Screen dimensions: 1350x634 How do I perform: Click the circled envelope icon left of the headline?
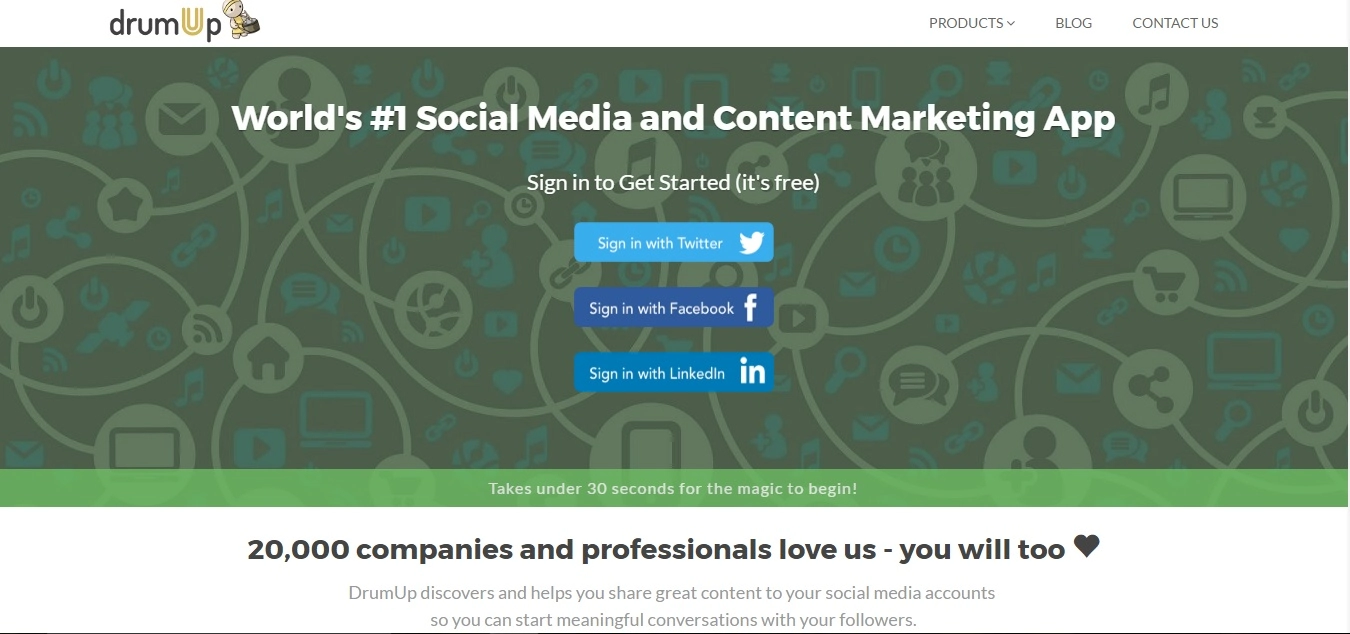(180, 119)
